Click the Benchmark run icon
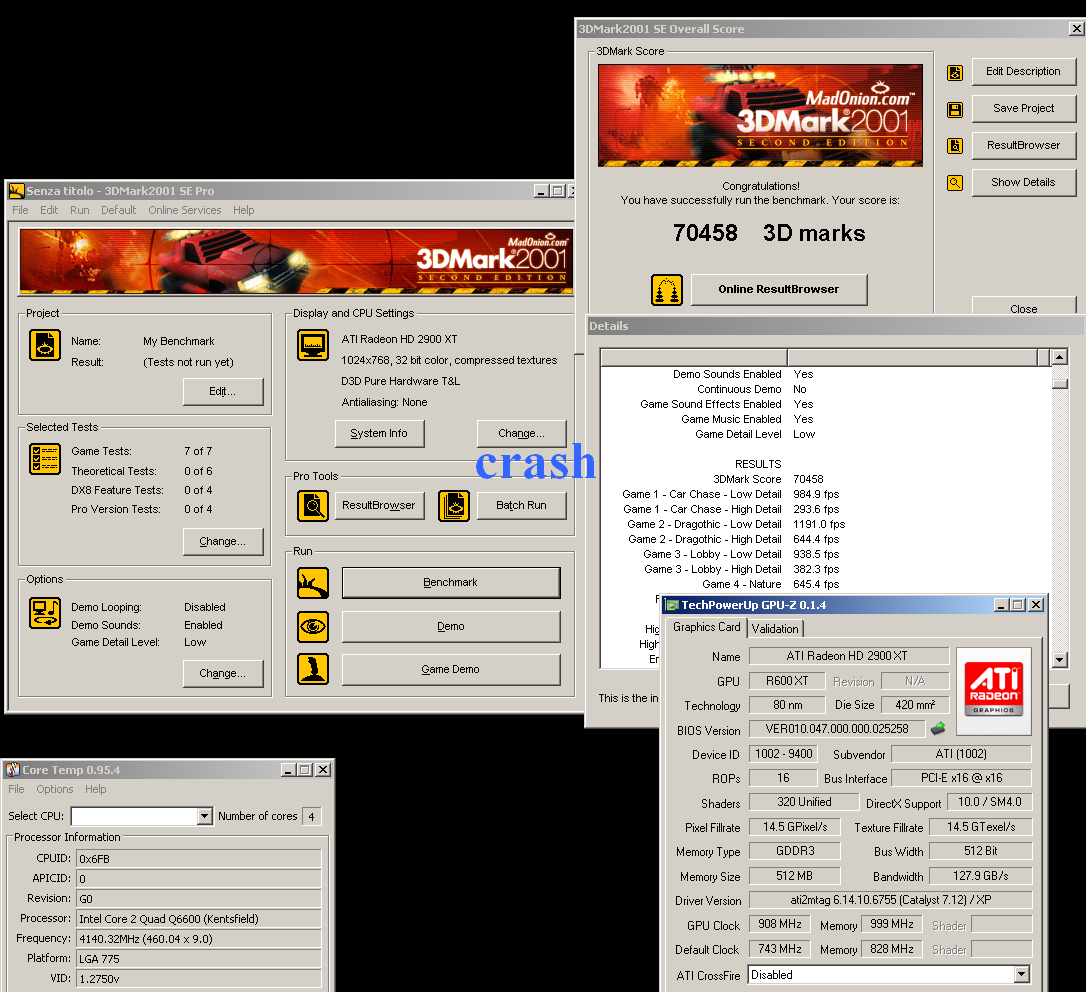This screenshot has width=1086, height=992. [313, 583]
